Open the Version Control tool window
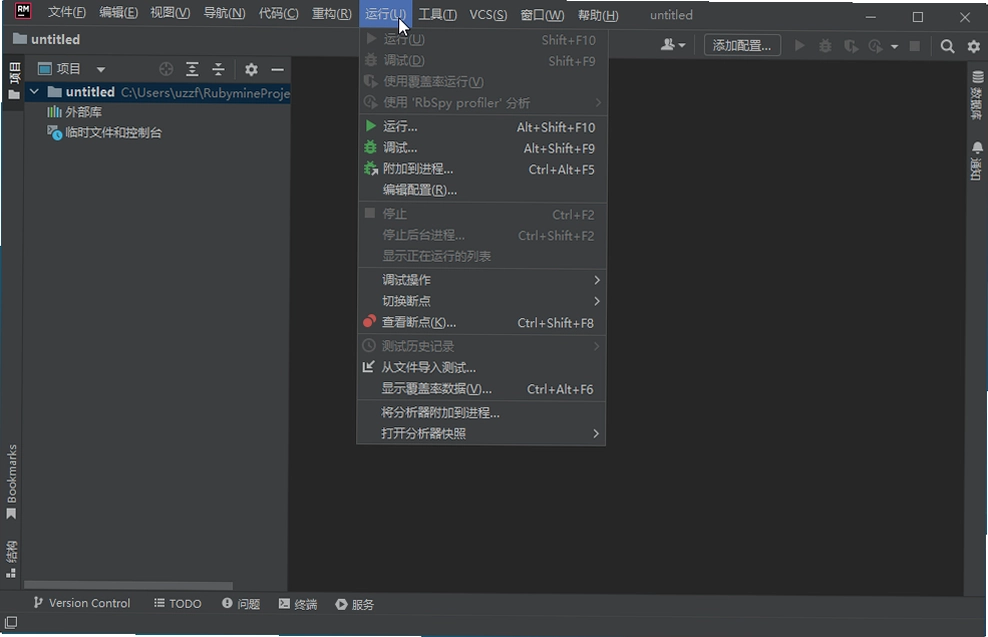The image size is (988, 637). (x=82, y=603)
